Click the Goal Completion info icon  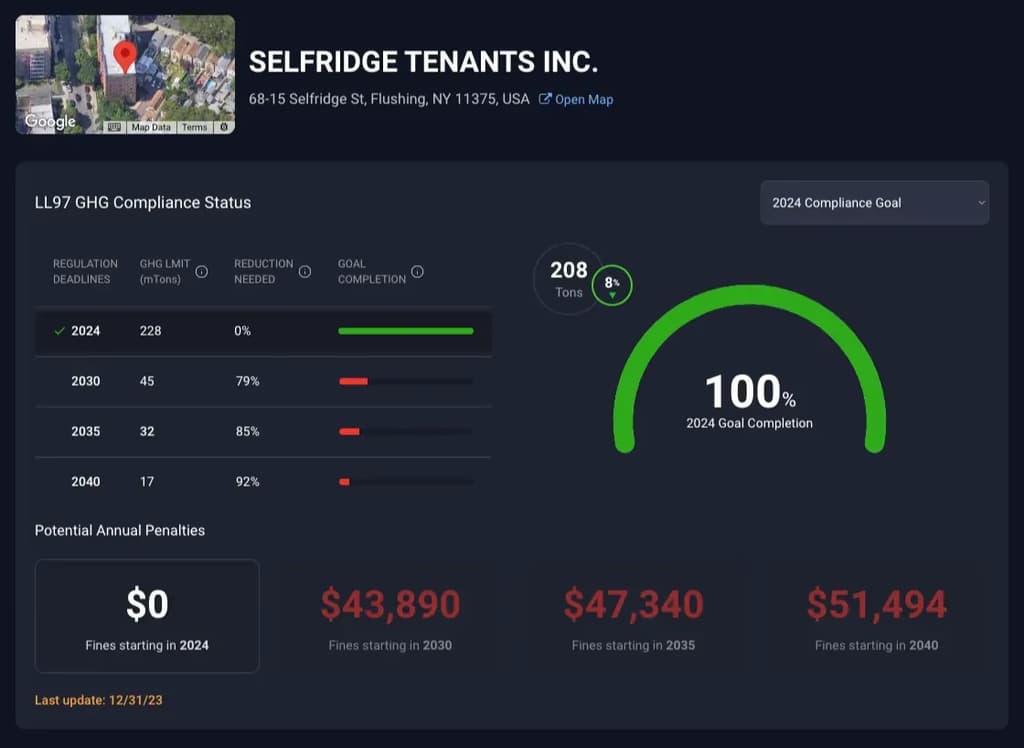pos(418,272)
